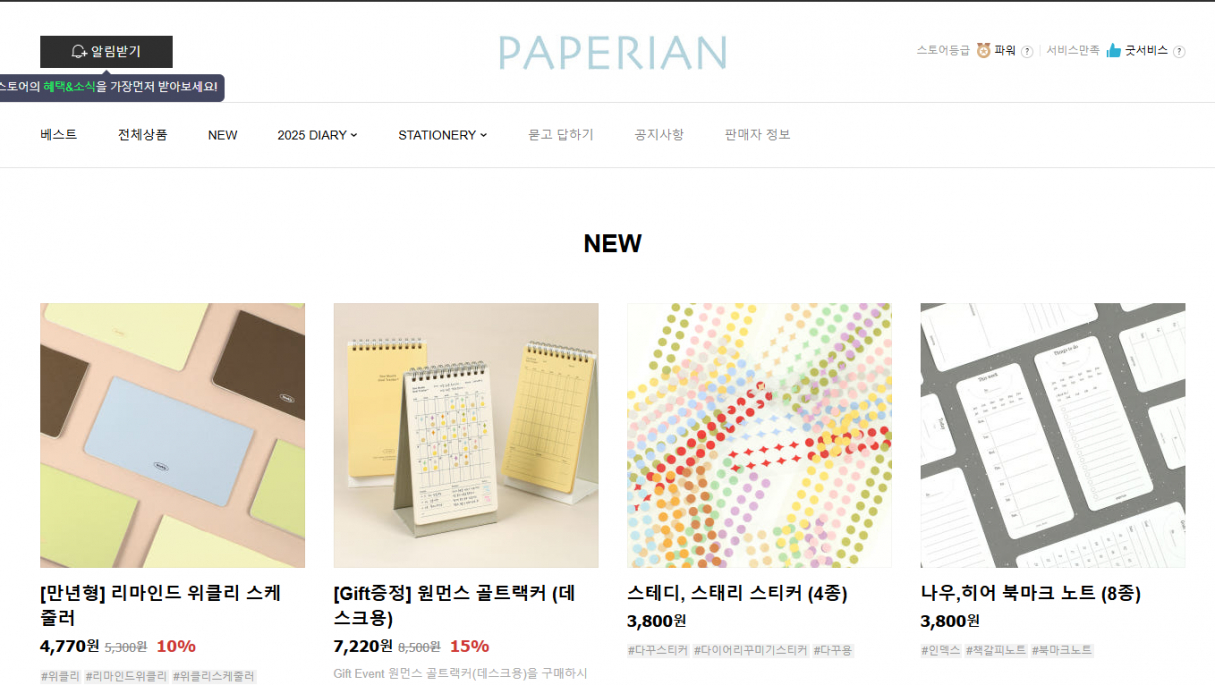1215x685 pixels.
Task: Expand the 2025 DIARY dropdown
Action: click(x=317, y=135)
